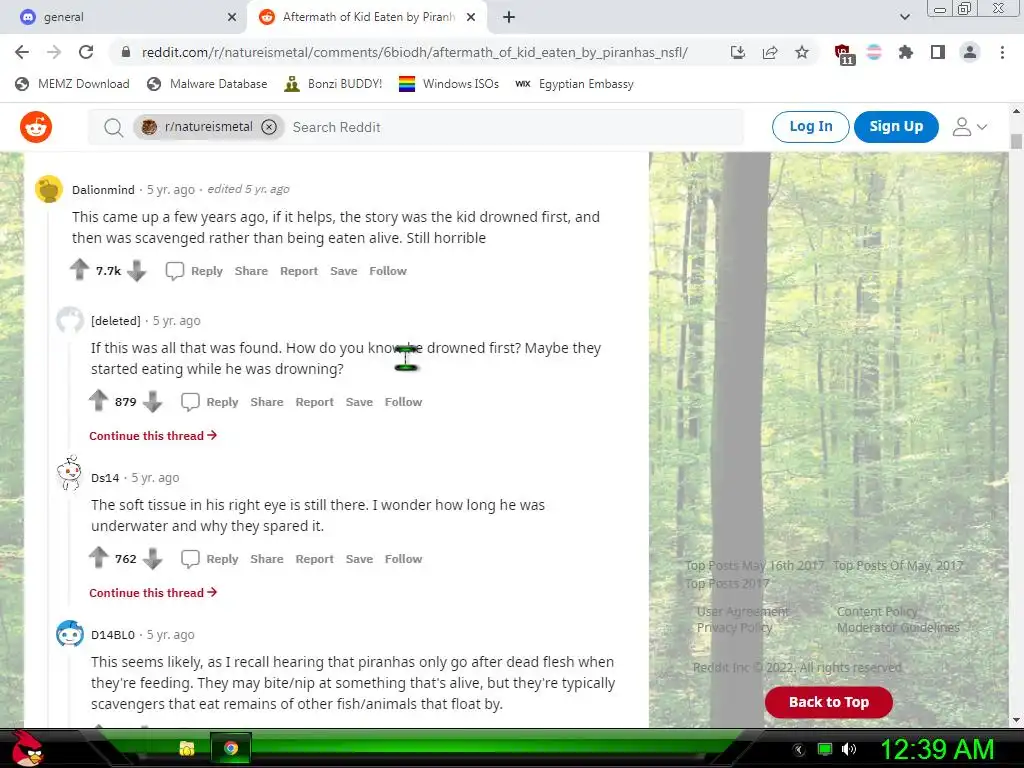Viewport: 1024px width, 768px height.
Task: Reply to Ds14's comment
Action: (x=210, y=559)
